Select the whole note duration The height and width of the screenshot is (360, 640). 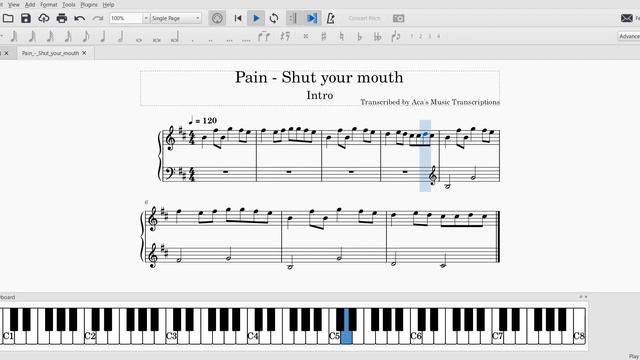[139, 40]
